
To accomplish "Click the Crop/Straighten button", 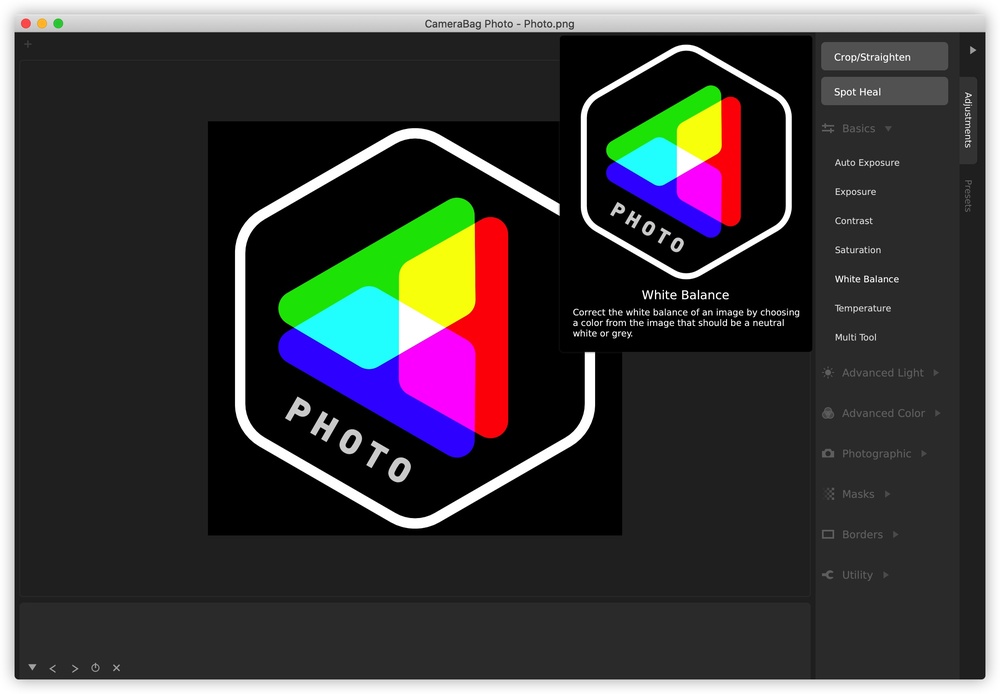I will click(x=884, y=57).
